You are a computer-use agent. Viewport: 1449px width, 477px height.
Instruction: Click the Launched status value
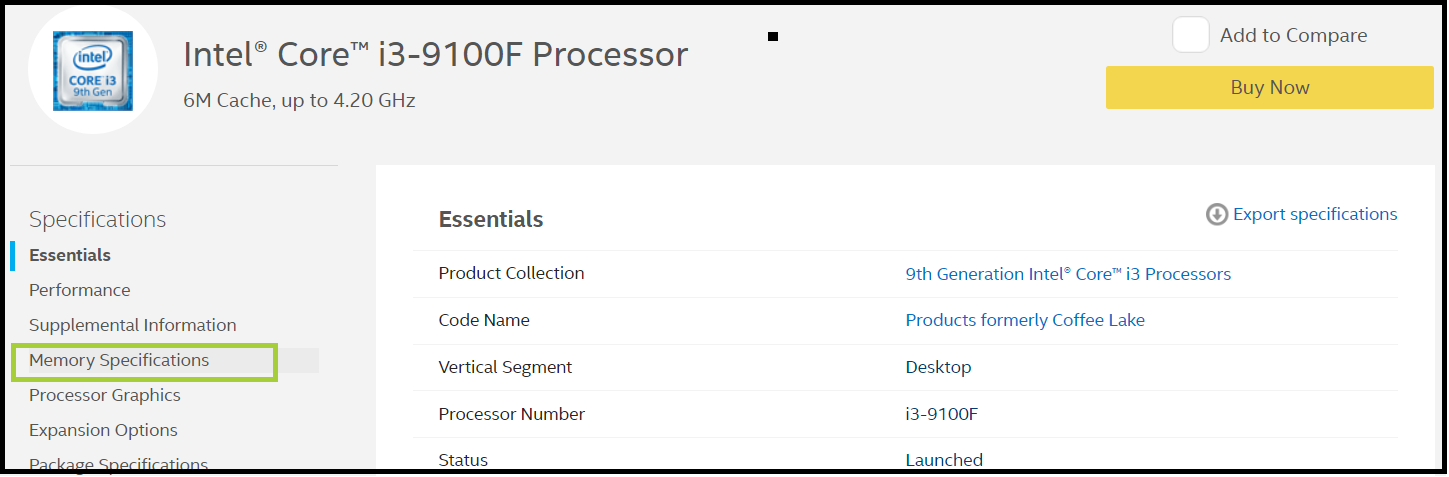click(944, 460)
